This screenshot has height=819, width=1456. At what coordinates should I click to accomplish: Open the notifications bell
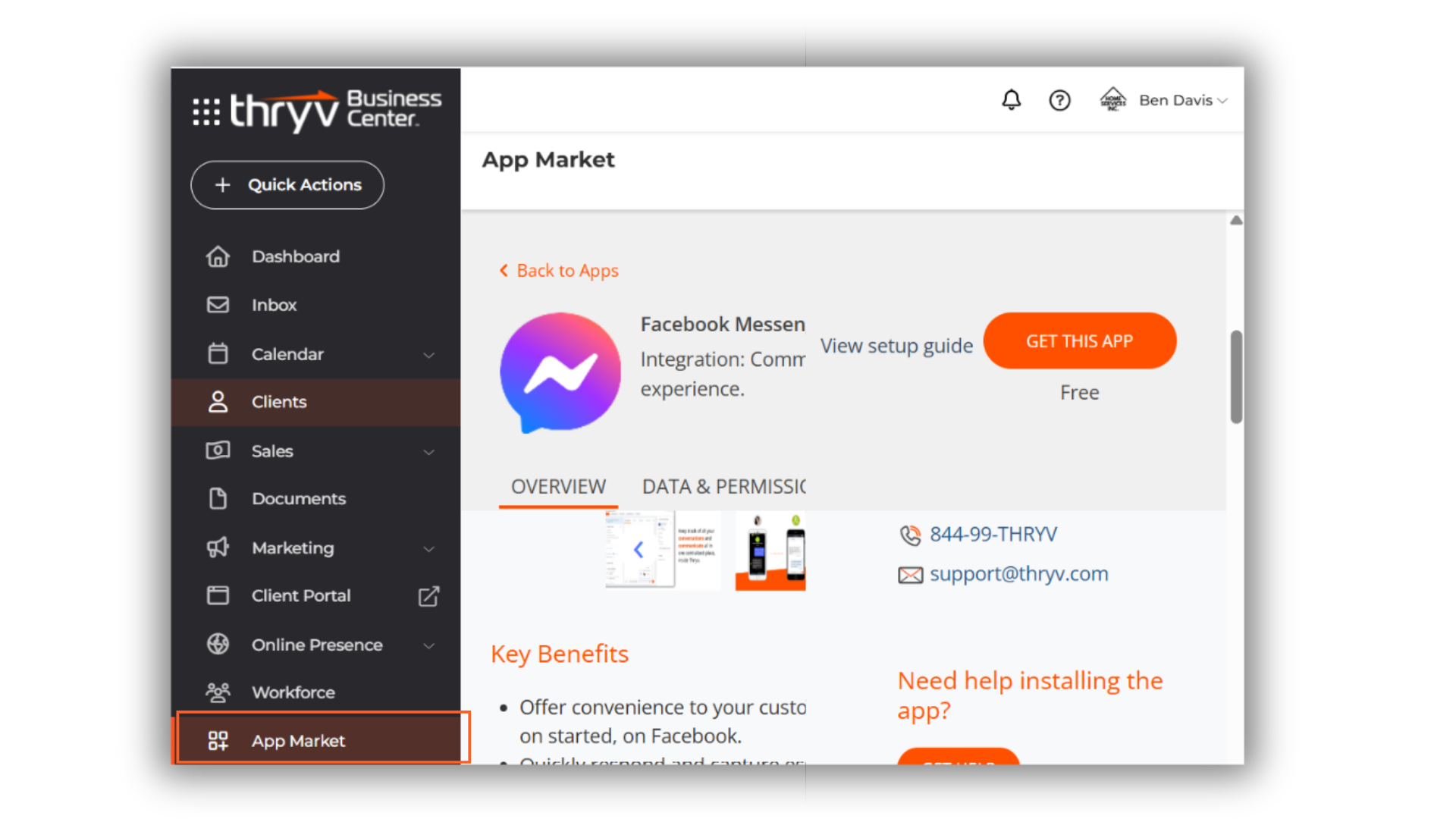pyautogui.click(x=1011, y=100)
